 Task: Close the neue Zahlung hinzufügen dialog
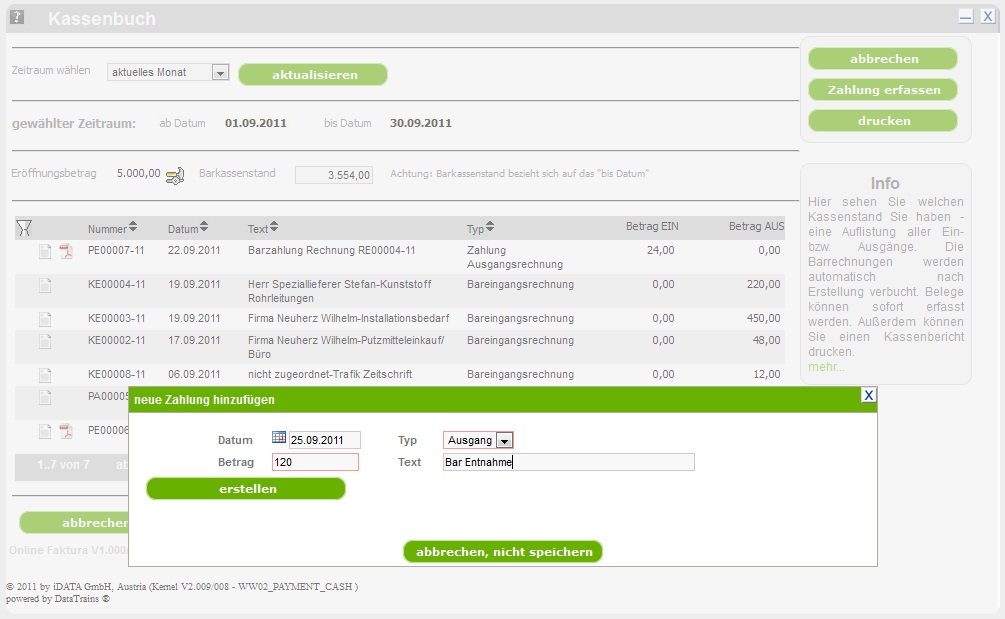coord(868,395)
